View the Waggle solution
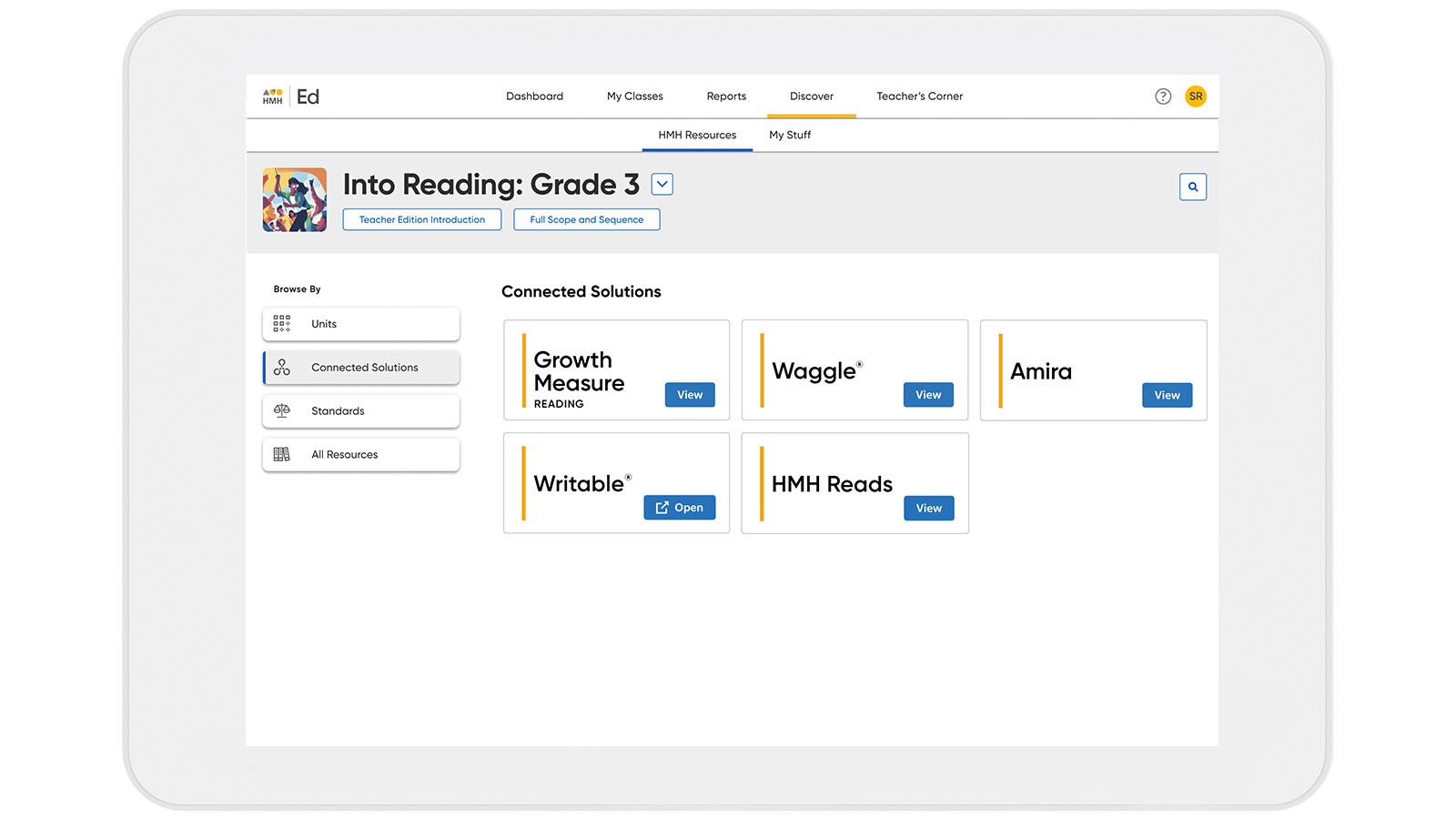The width and height of the screenshot is (1456, 819). point(928,395)
